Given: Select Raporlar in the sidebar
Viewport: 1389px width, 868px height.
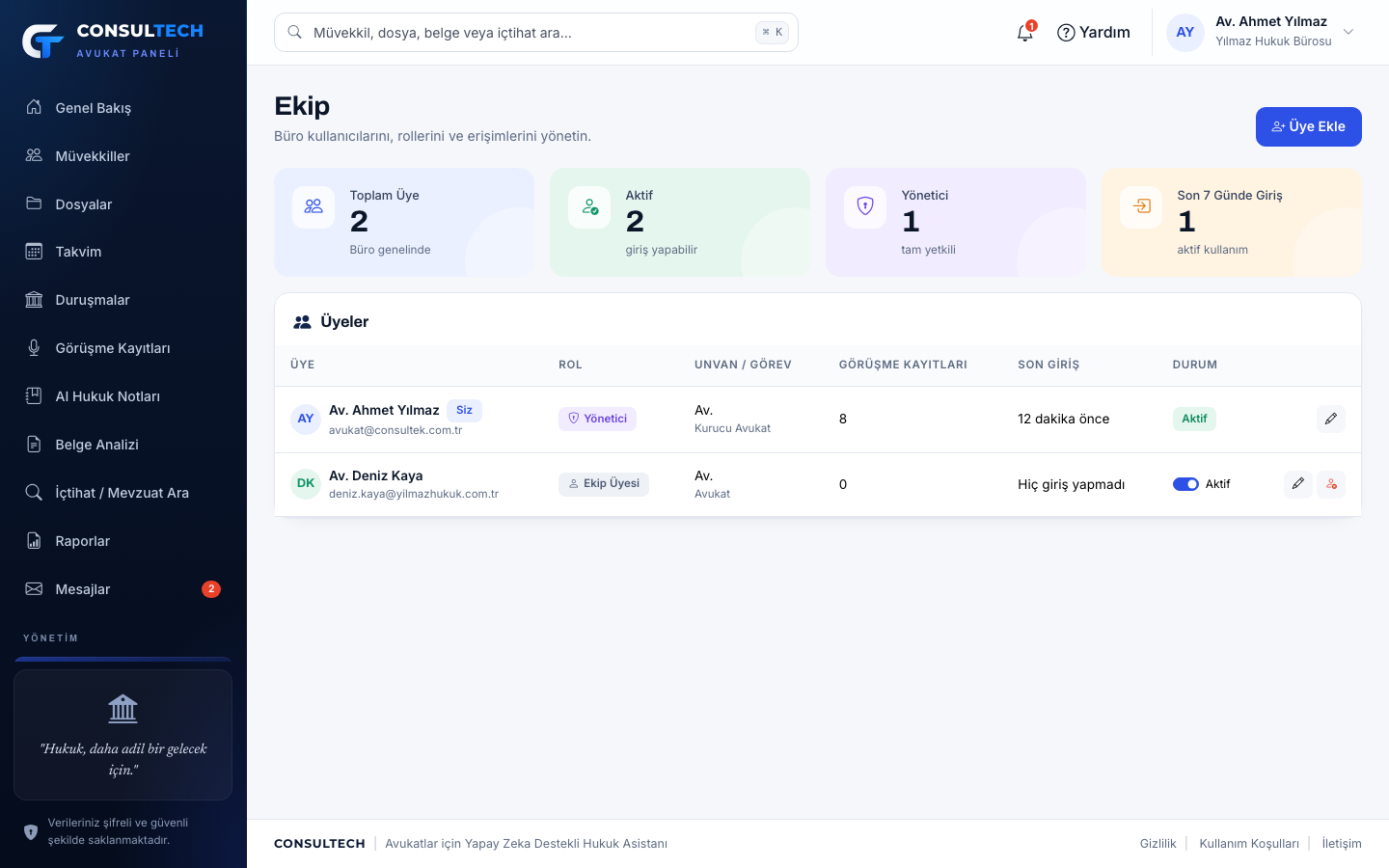Looking at the screenshot, I should pyautogui.click(x=123, y=541).
